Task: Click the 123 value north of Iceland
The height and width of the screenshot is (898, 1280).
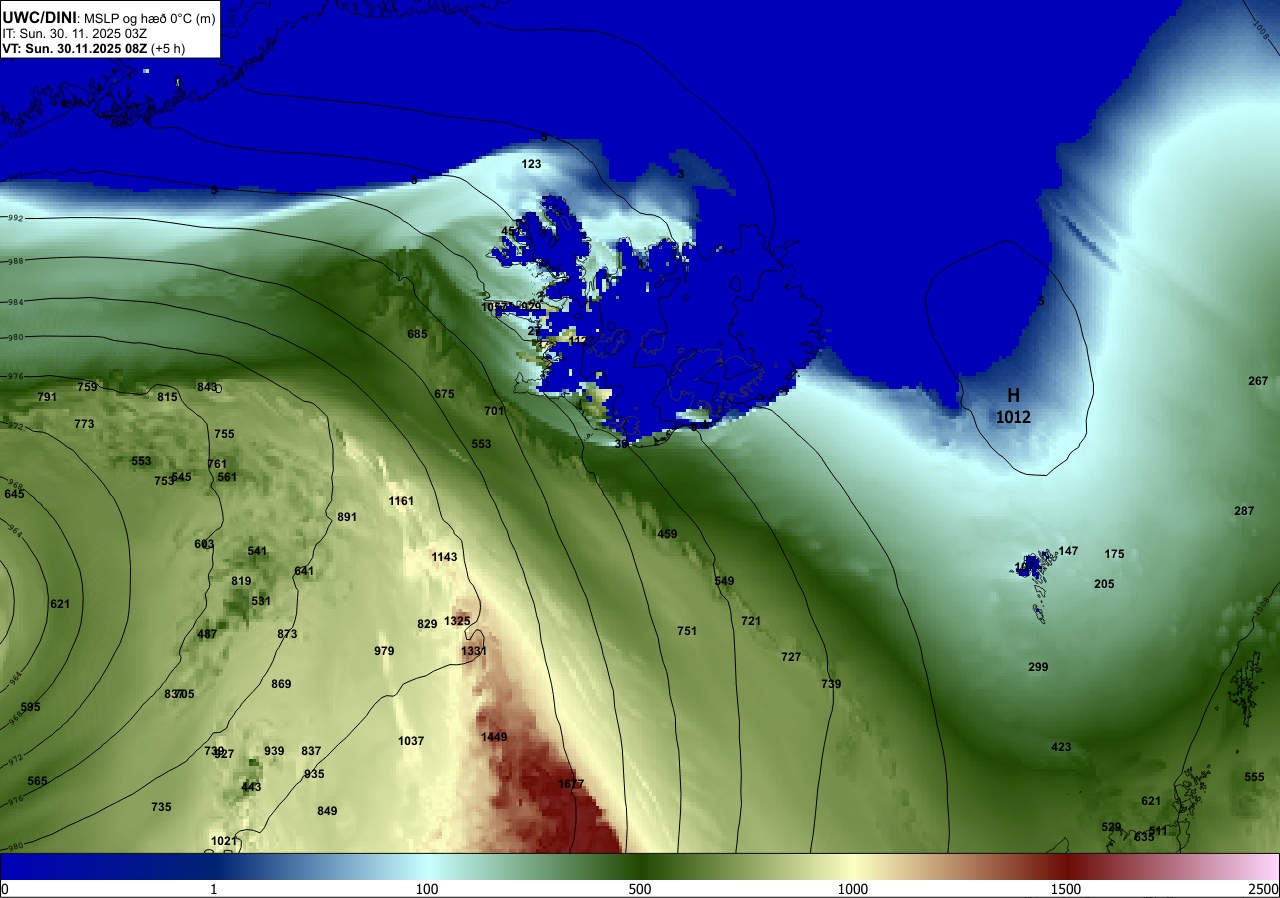Action: point(531,164)
